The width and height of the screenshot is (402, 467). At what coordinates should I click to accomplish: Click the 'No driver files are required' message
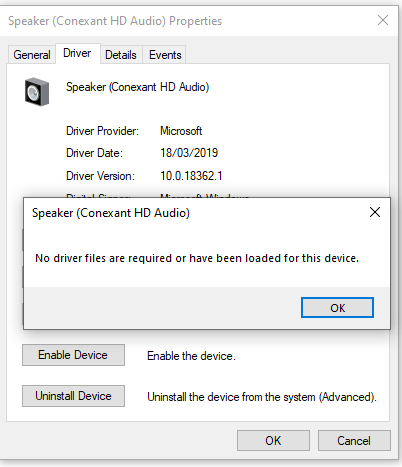click(x=197, y=258)
